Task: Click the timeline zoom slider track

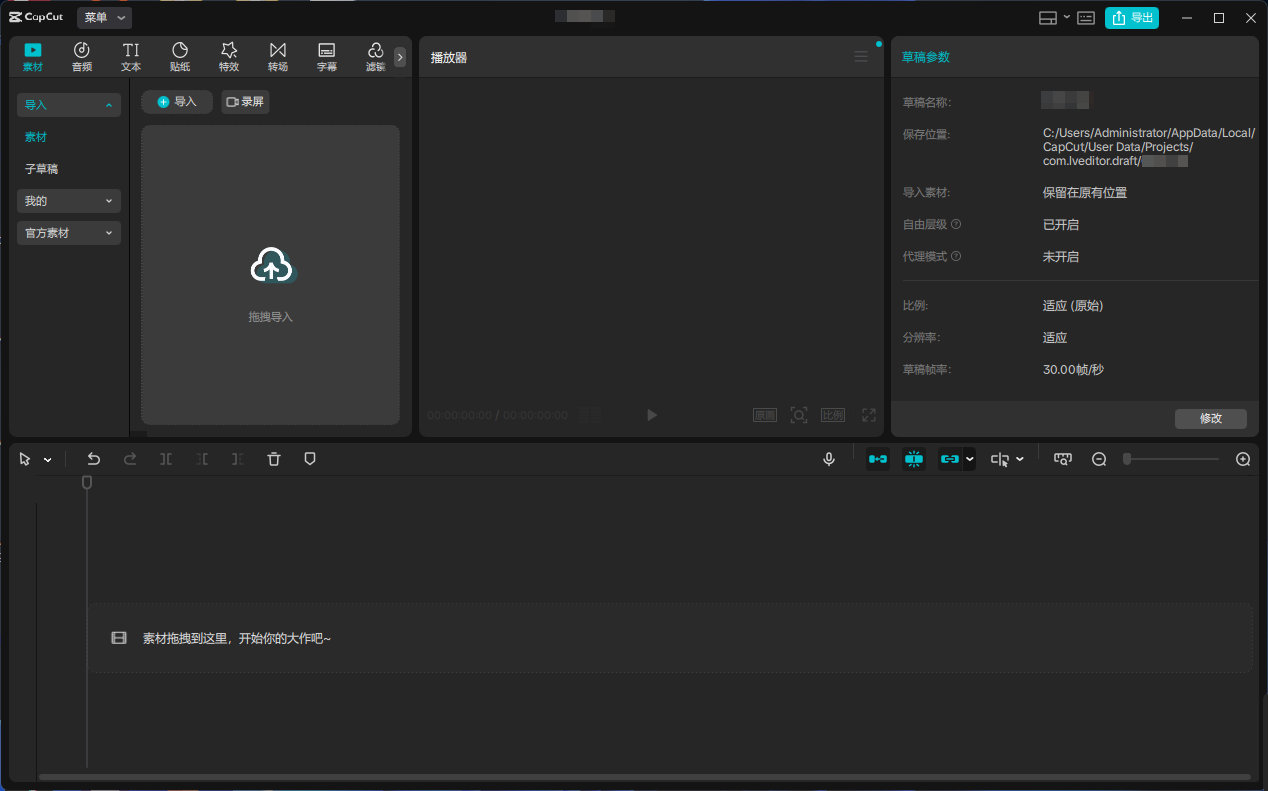Action: click(1172, 459)
